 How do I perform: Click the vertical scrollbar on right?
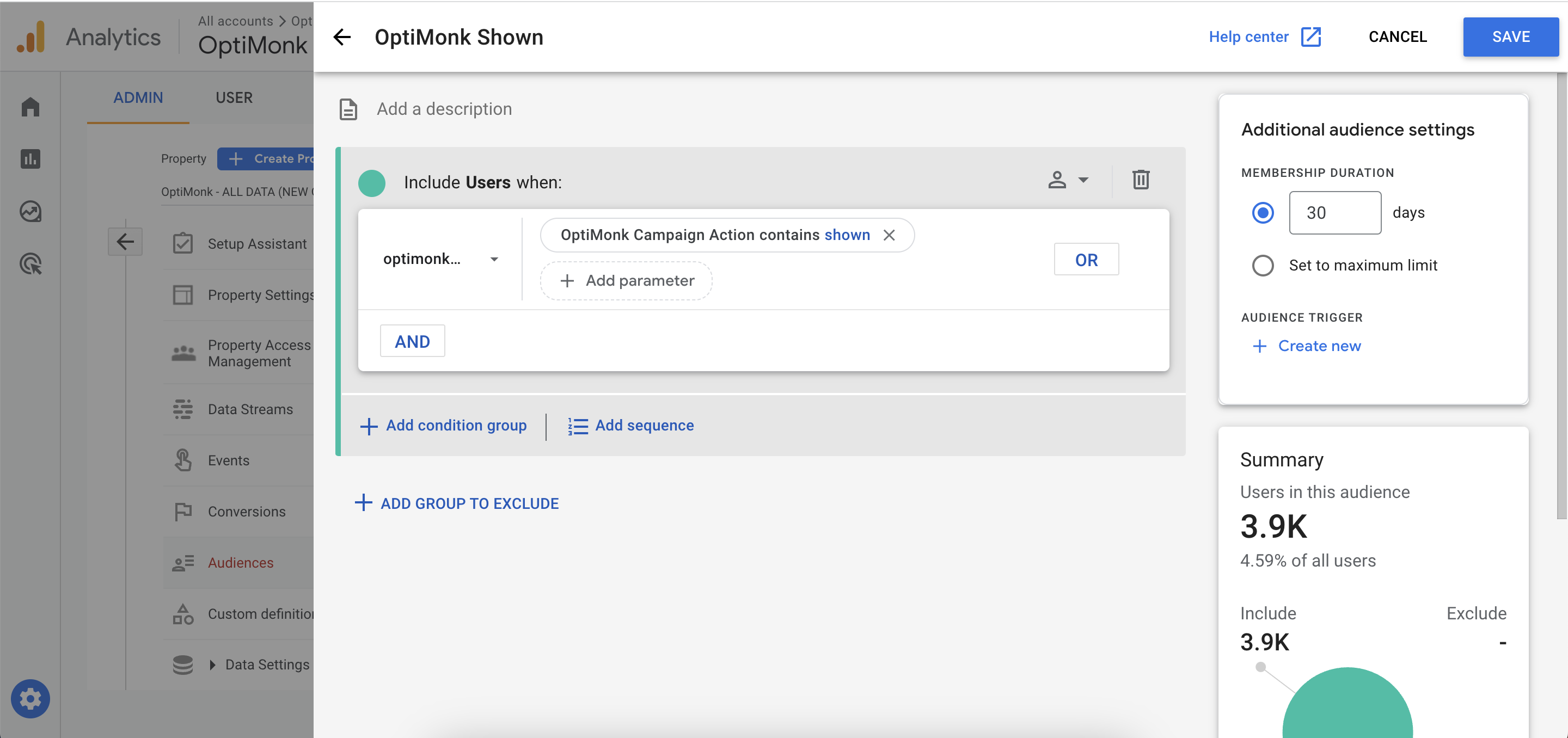tap(1561, 296)
